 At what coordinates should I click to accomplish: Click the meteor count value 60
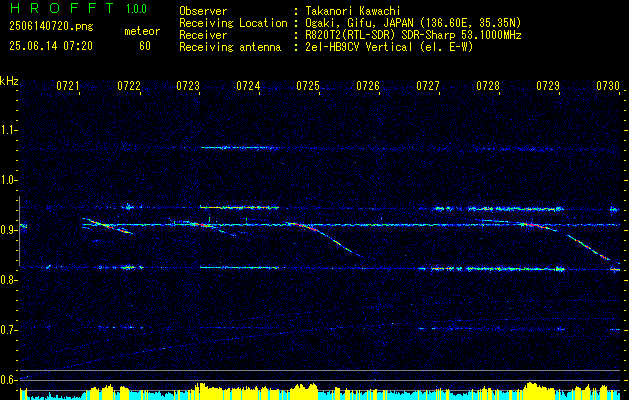point(145,46)
